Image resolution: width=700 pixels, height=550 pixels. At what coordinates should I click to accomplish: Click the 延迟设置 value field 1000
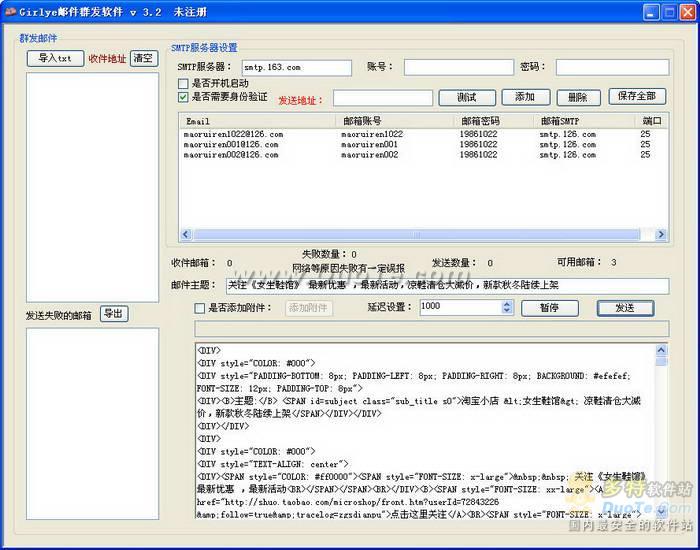461,307
